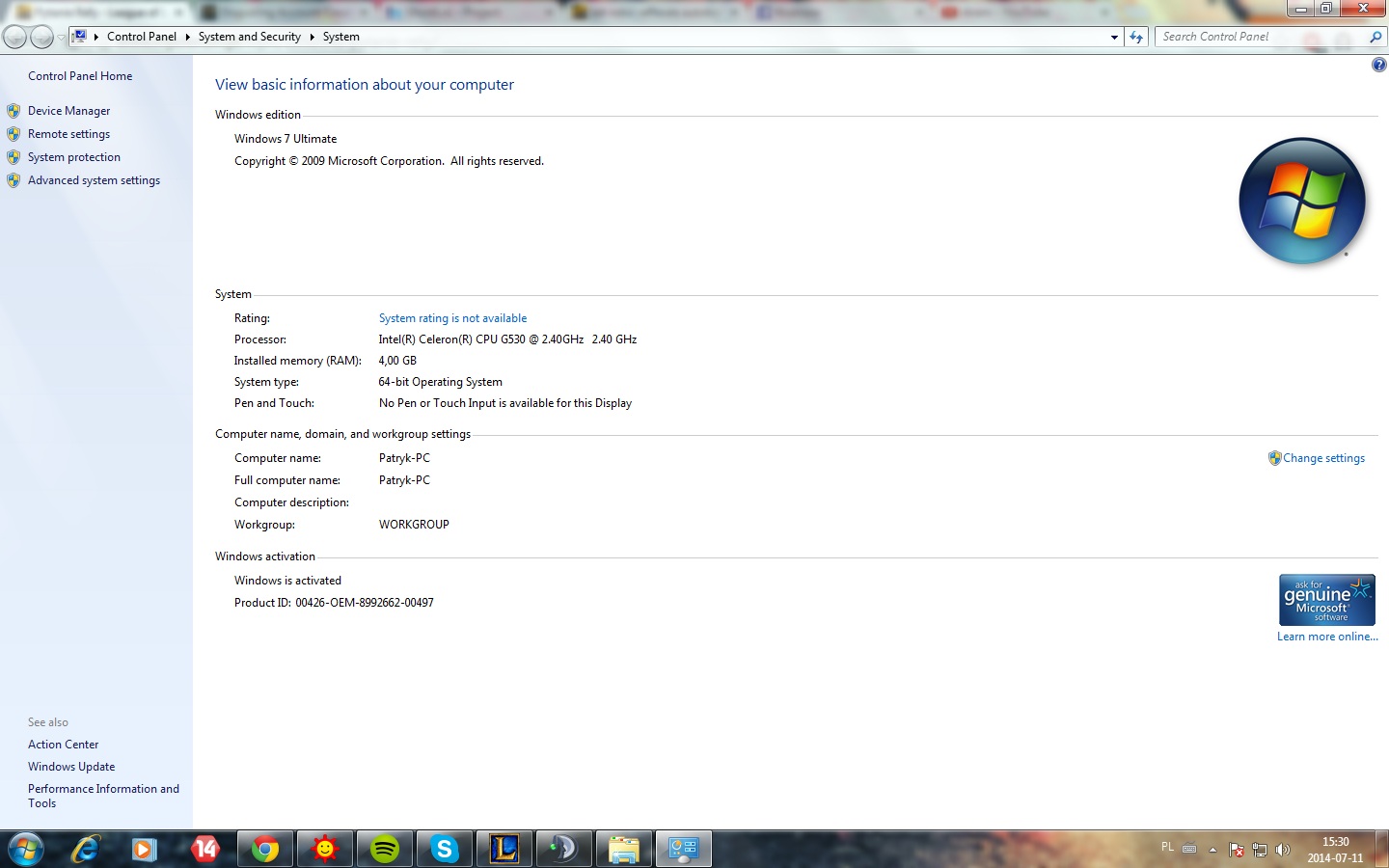Click 'System rating is not available' link
Screen dimensions: 1389x868
[x=453, y=318]
